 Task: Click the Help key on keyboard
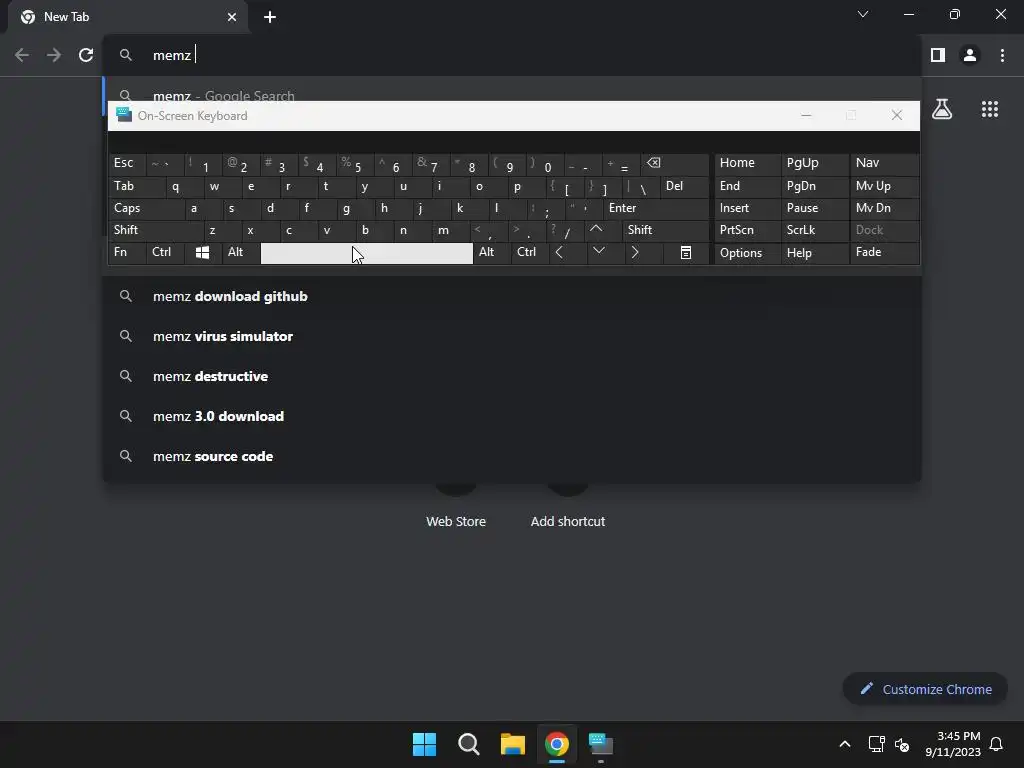coord(814,253)
